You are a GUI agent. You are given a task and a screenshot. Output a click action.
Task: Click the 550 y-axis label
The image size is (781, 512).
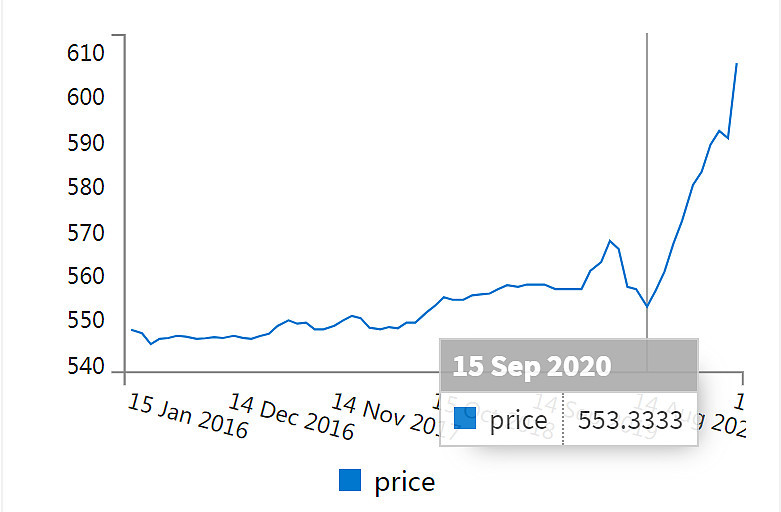(86, 321)
